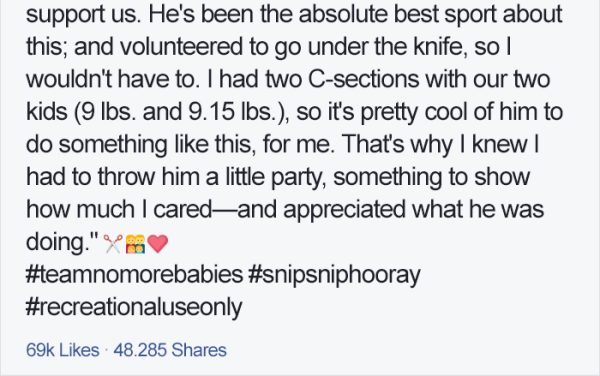600x376 pixels.
Task: Click the words "support us" at top
Action: point(82,15)
